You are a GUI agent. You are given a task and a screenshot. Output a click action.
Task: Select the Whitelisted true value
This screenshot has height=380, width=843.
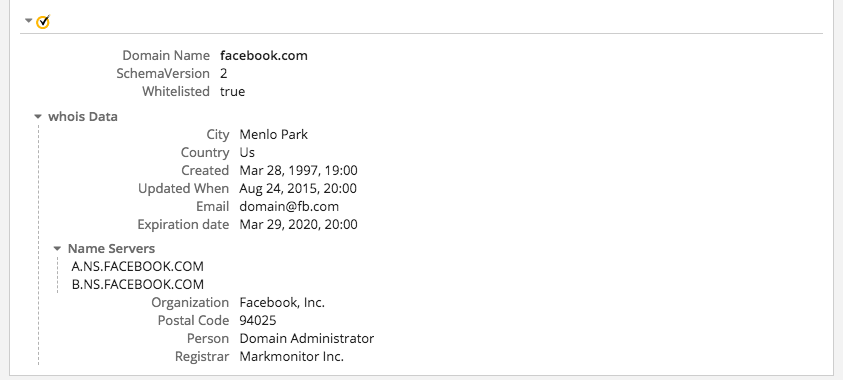232,91
